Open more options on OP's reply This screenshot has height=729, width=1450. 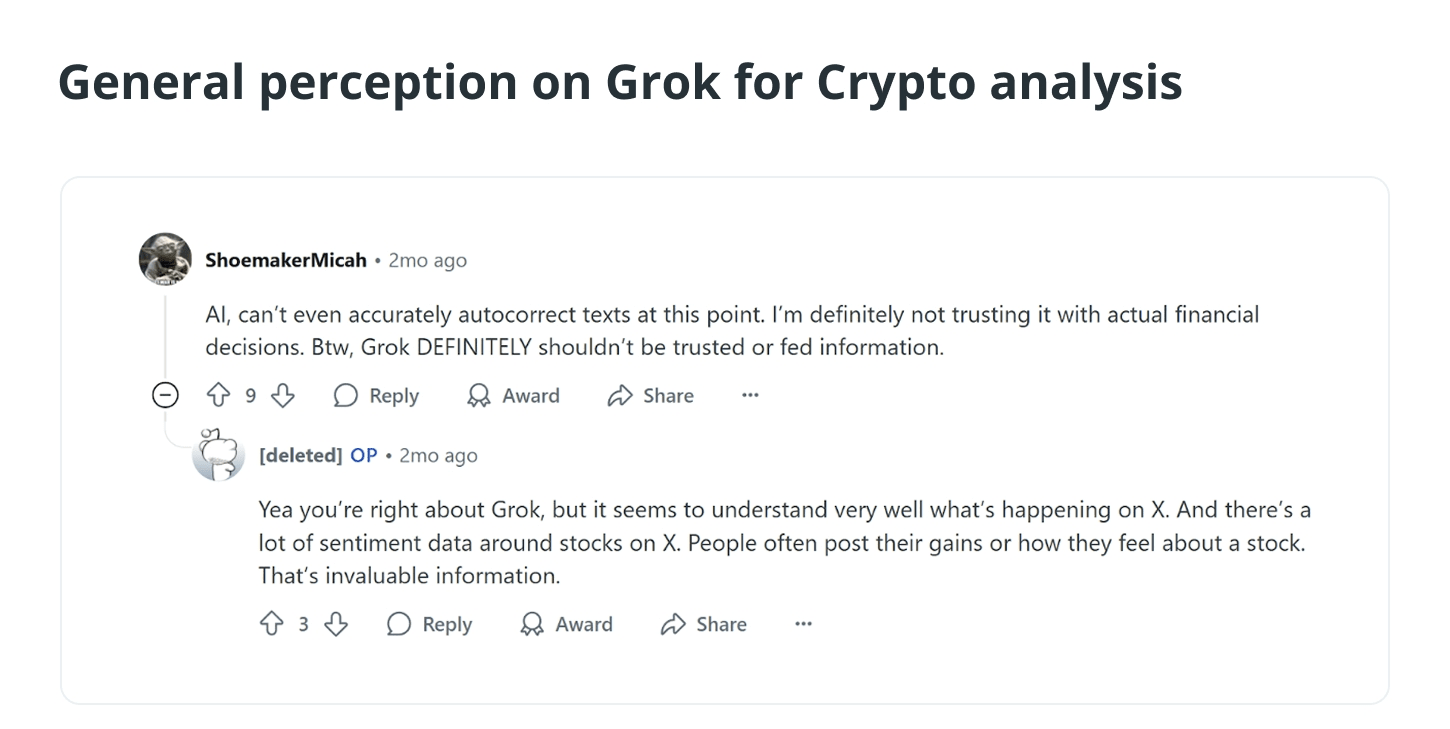tap(803, 624)
